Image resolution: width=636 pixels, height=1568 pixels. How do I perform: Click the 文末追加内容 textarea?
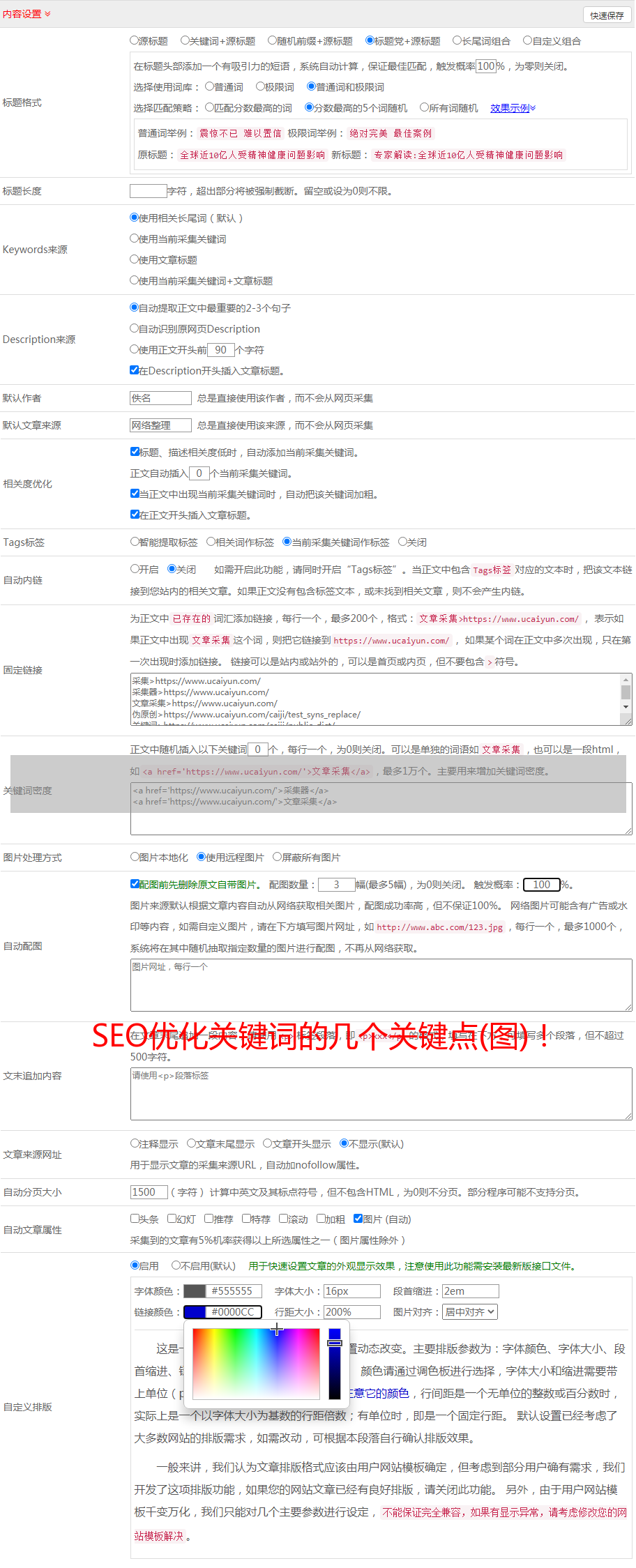381,1094
